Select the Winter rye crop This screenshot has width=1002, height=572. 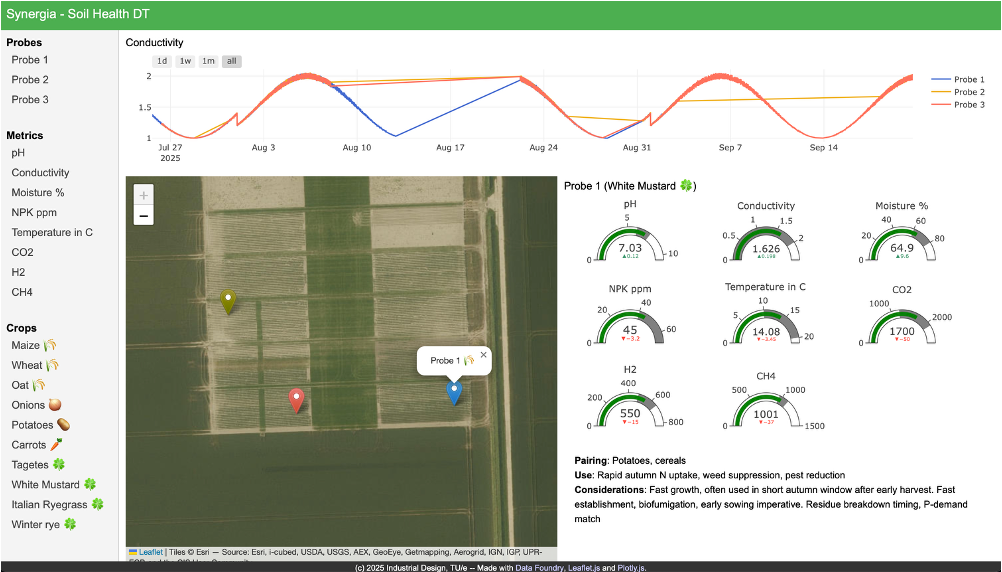pyautogui.click(x=44, y=524)
